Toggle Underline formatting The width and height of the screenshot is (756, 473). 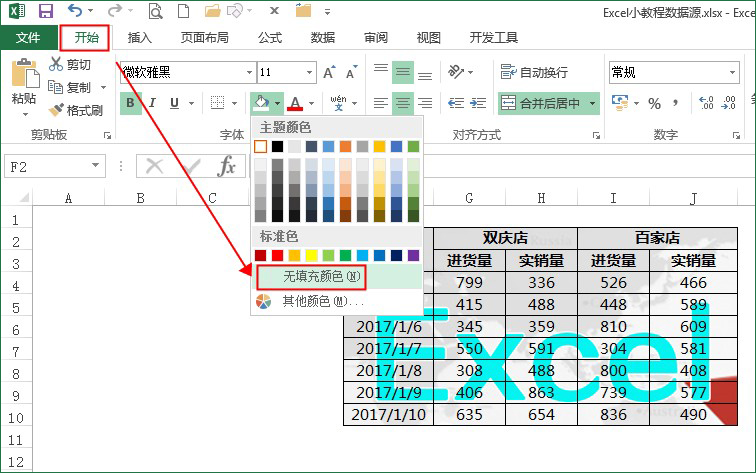click(175, 103)
